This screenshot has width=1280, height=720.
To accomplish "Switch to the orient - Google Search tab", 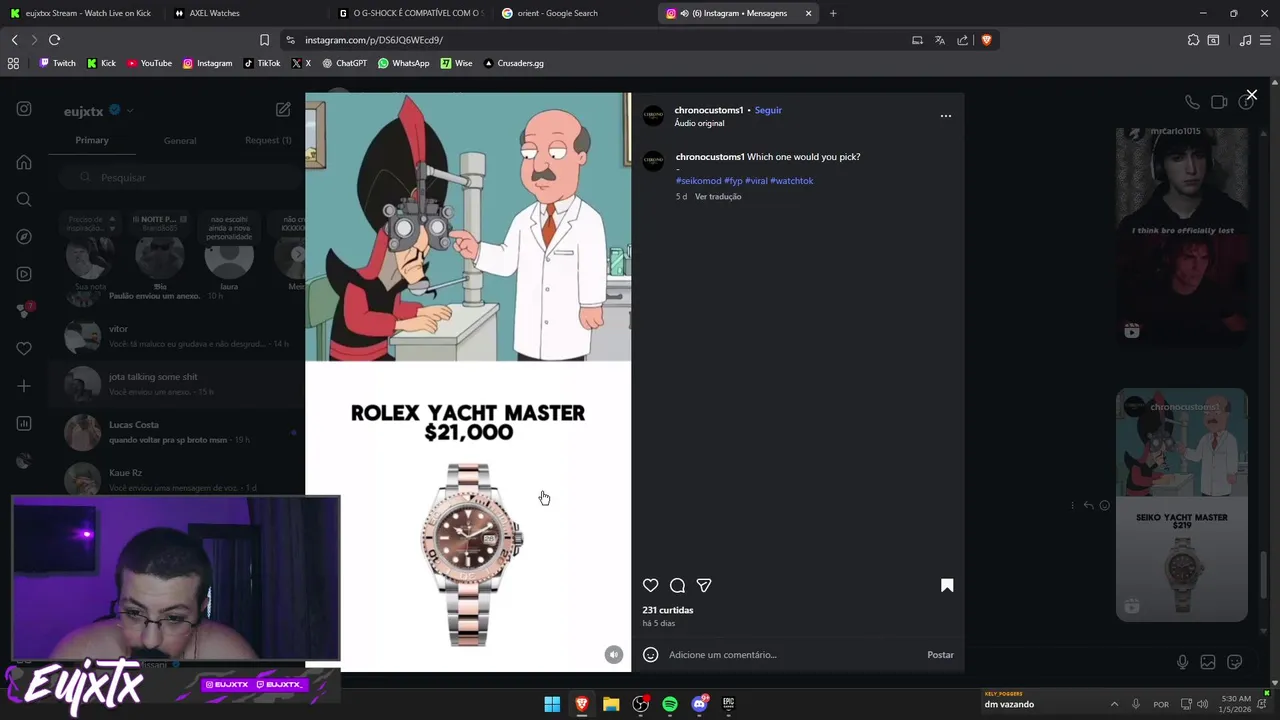I will click(x=575, y=13).
